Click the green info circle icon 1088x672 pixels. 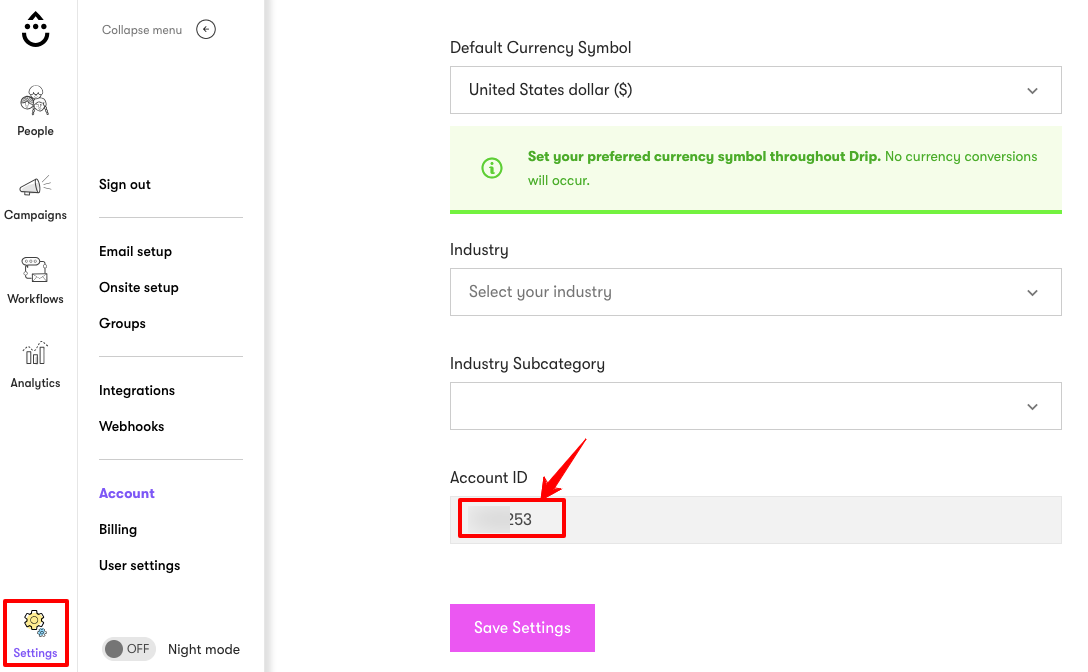492,169
